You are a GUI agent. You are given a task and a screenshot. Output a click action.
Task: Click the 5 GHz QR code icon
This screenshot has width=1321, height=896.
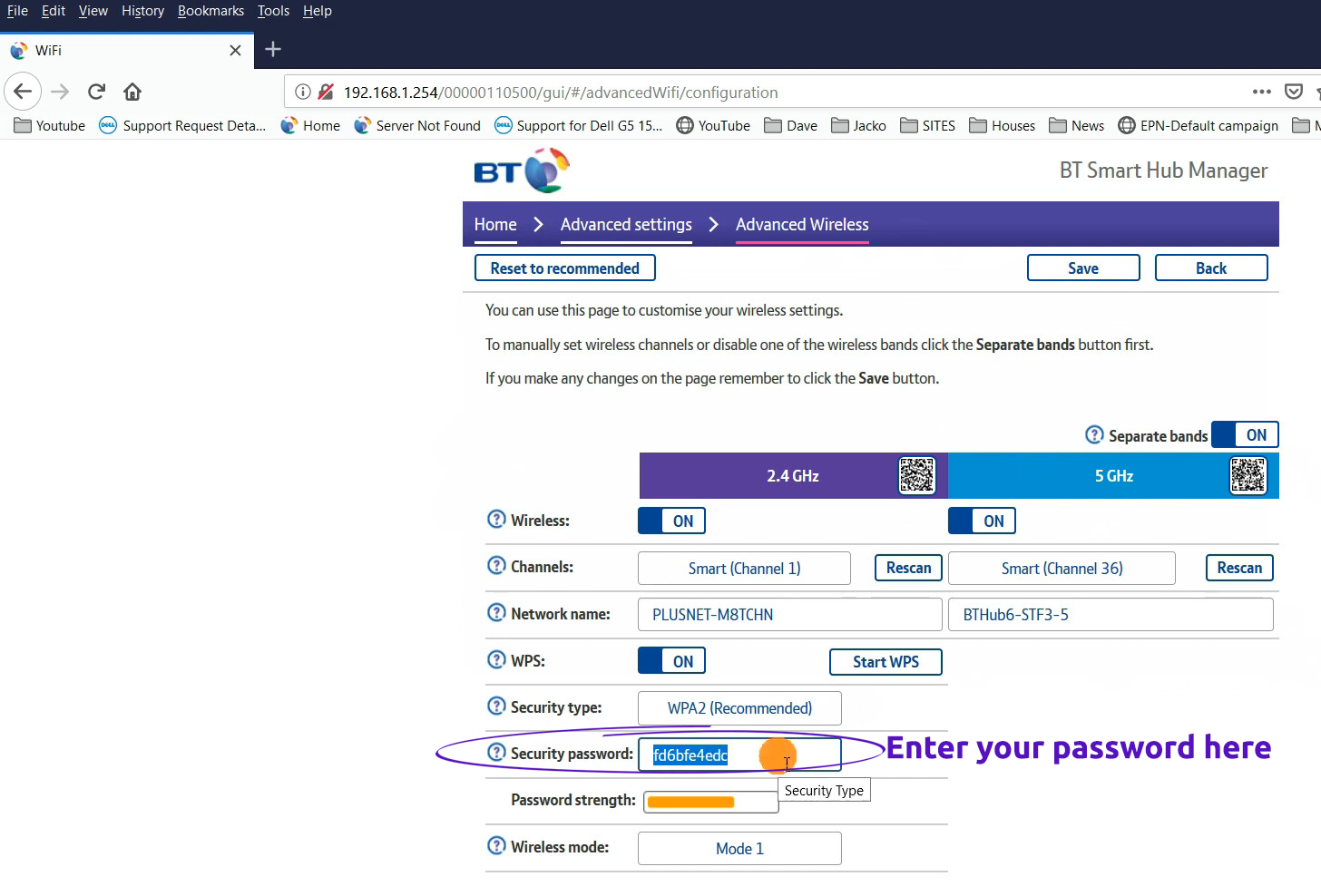(x=1248, y=475)
